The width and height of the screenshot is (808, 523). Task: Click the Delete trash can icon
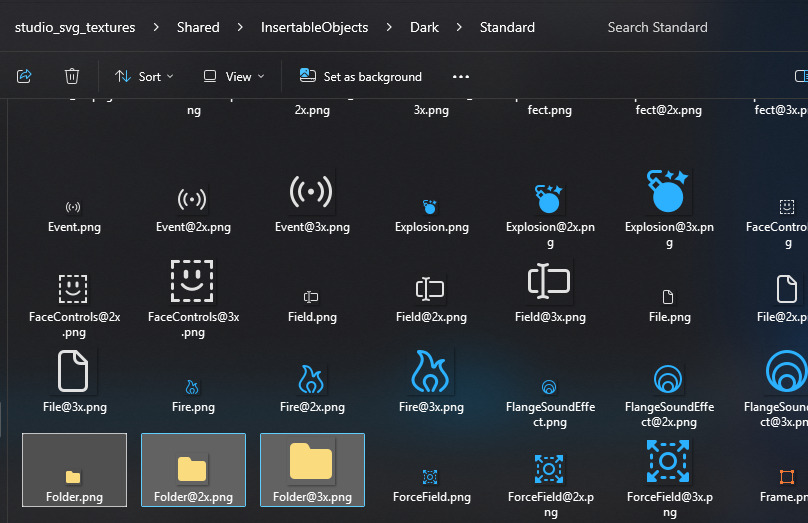pyautogui.click(x=72, y=76)
